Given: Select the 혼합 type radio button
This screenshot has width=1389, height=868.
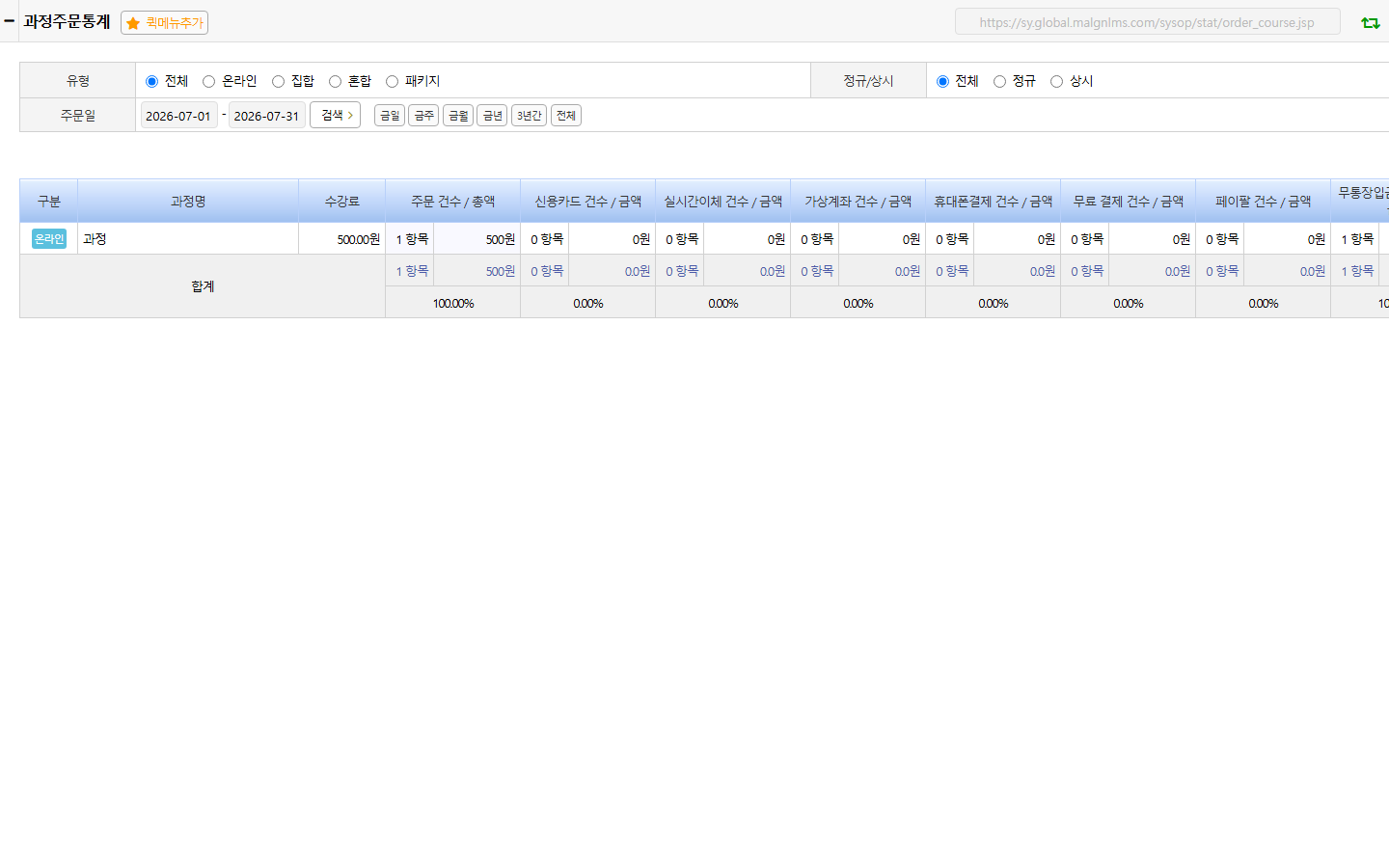Looking at the screenshot, I should [x=335, y=81].
